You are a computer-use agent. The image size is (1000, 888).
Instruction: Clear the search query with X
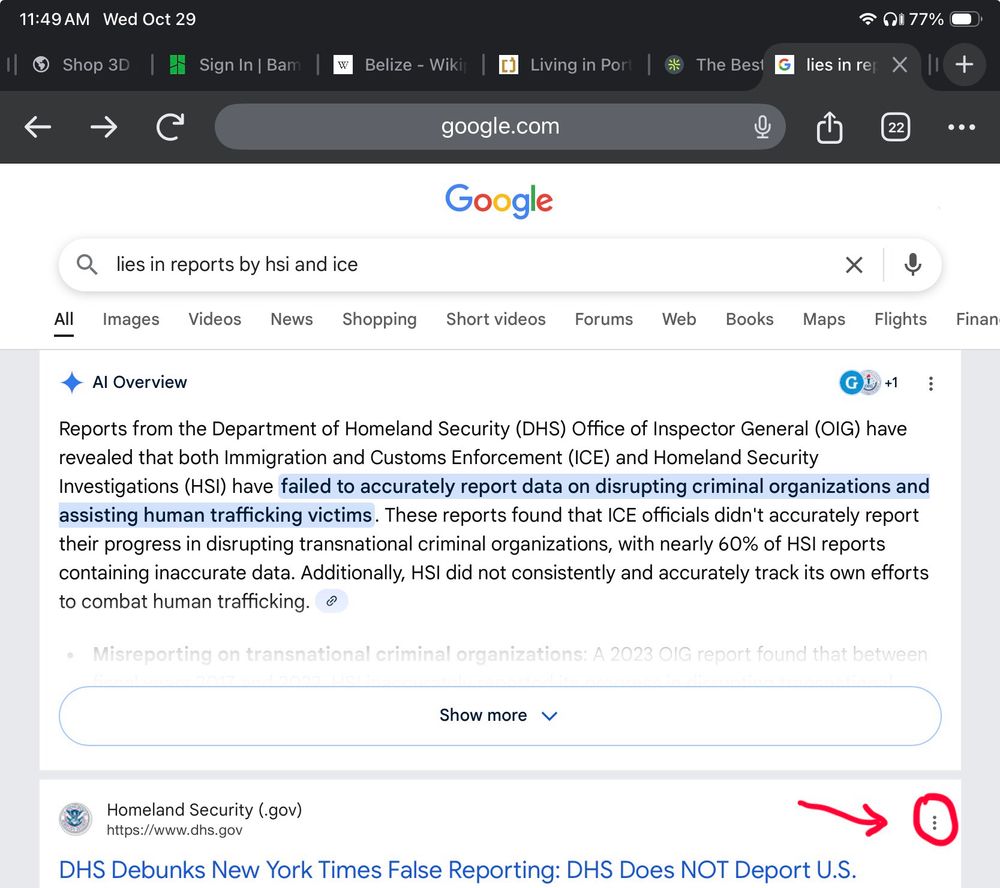(x=854, y=265)
